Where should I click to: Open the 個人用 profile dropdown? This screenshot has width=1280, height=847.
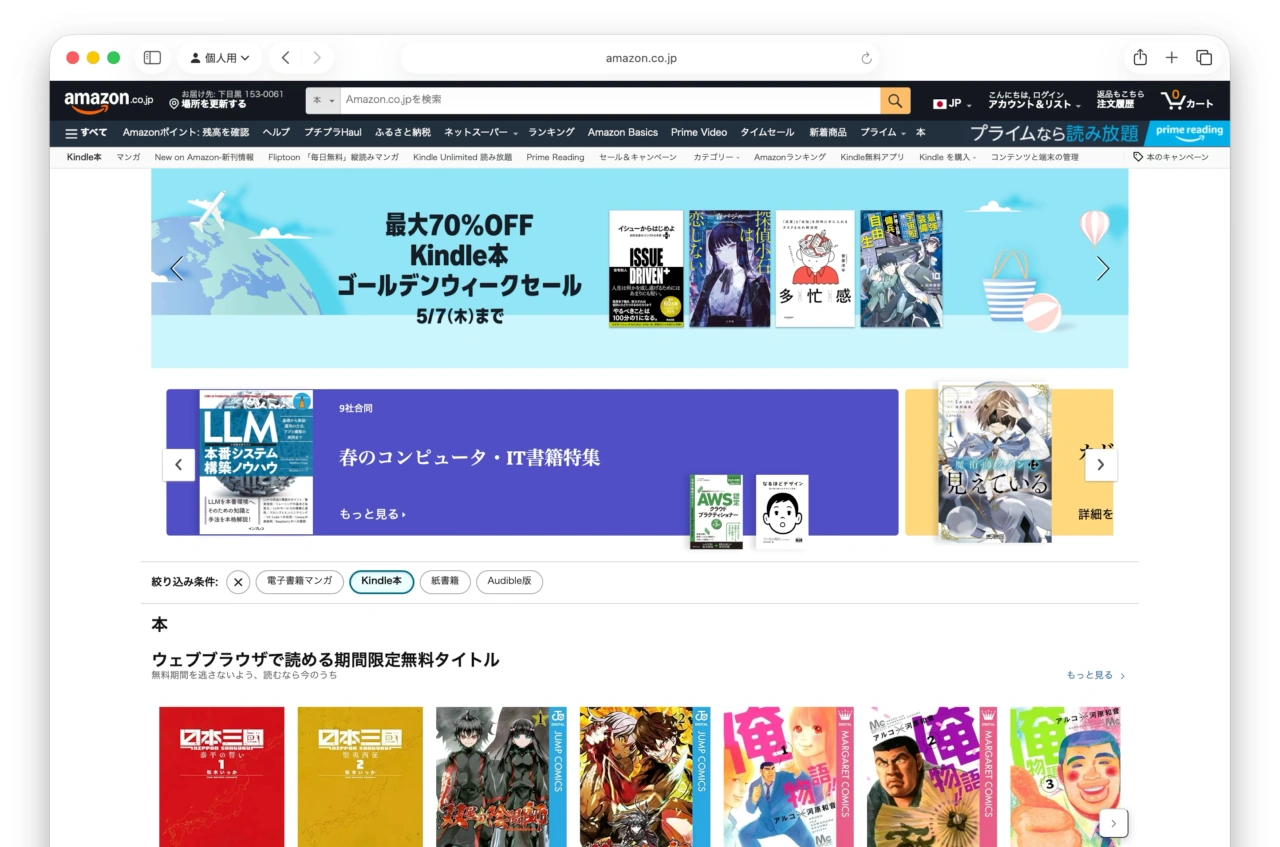(220, 58)
